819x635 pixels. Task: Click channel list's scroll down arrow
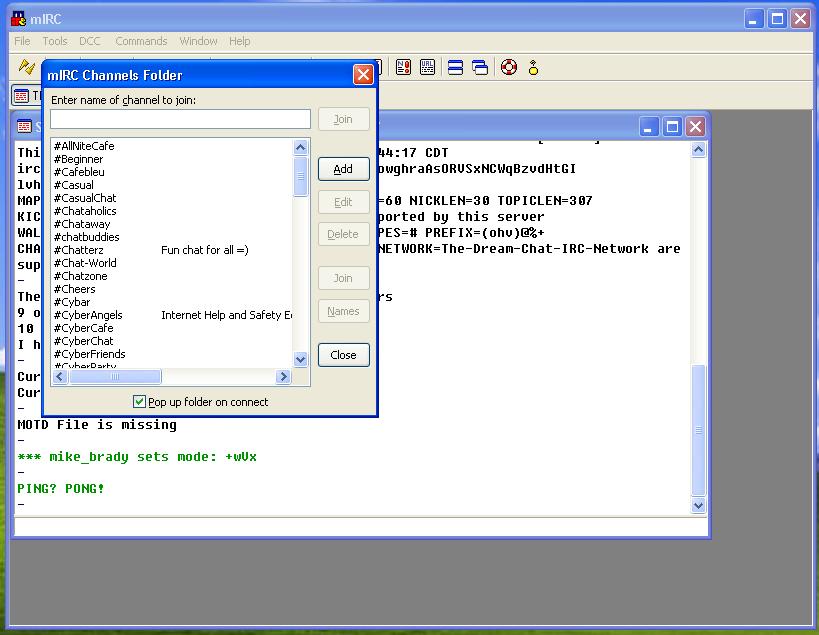pos(300,359)
